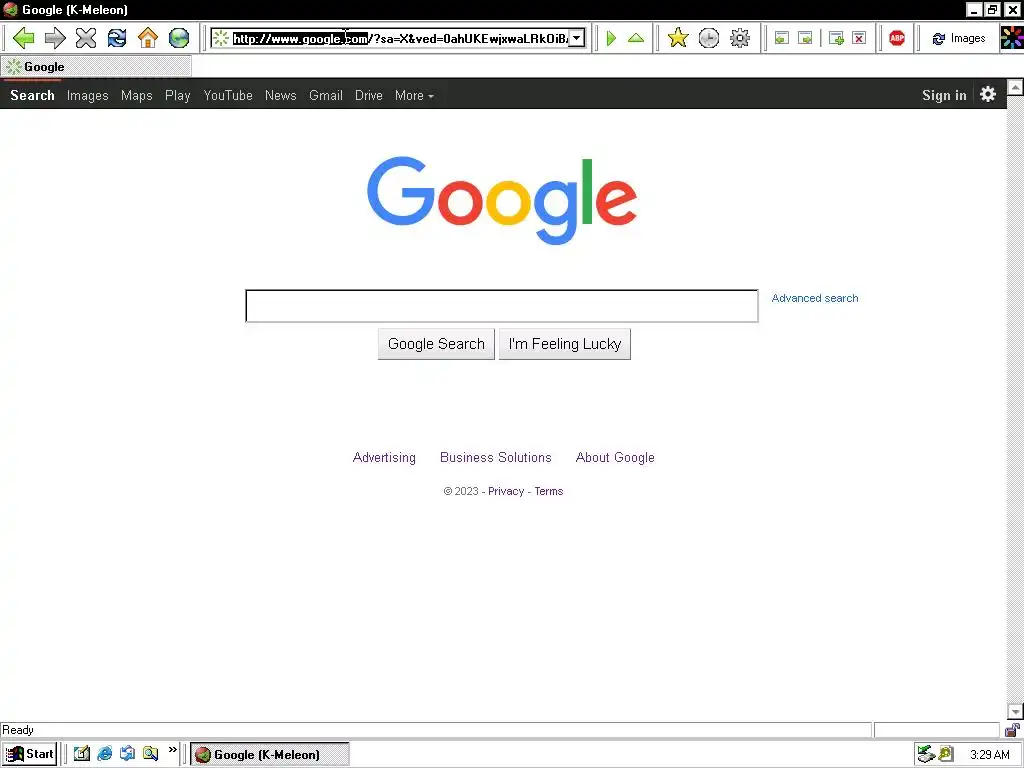Select Search in the Google top bar
This screenshot has height=768, width=1024.
coord(32,95)
